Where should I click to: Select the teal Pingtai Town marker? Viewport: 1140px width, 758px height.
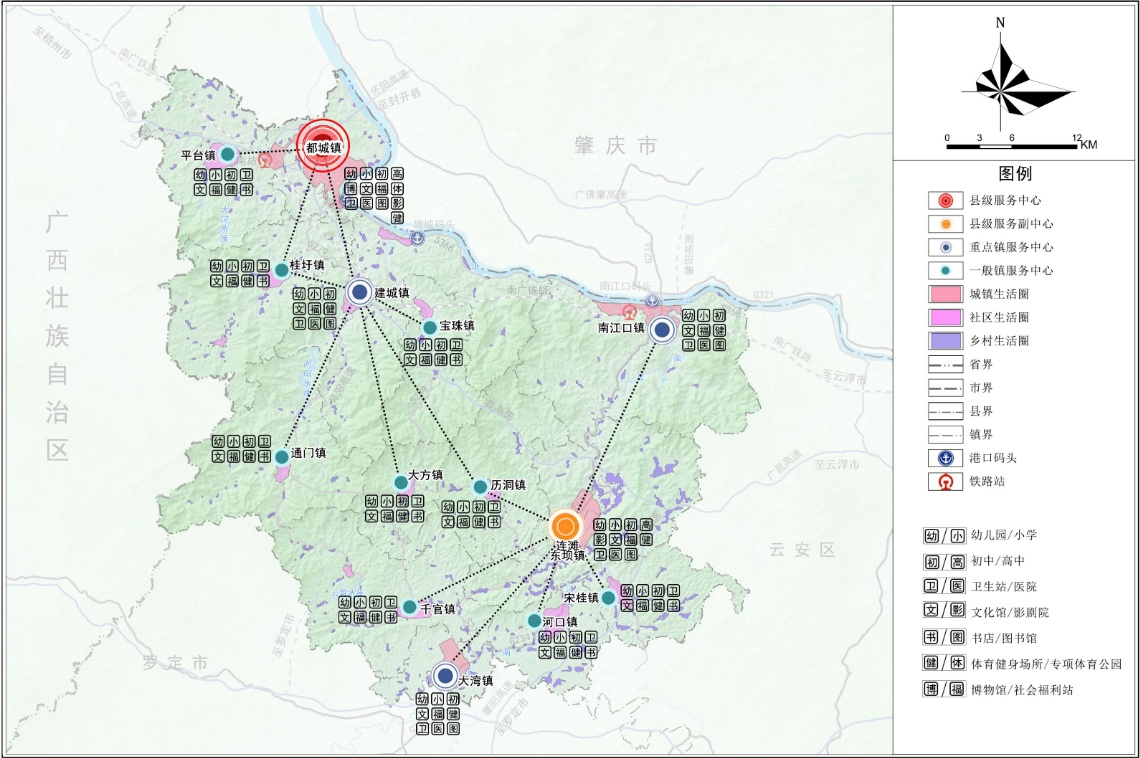coord(228,154)
